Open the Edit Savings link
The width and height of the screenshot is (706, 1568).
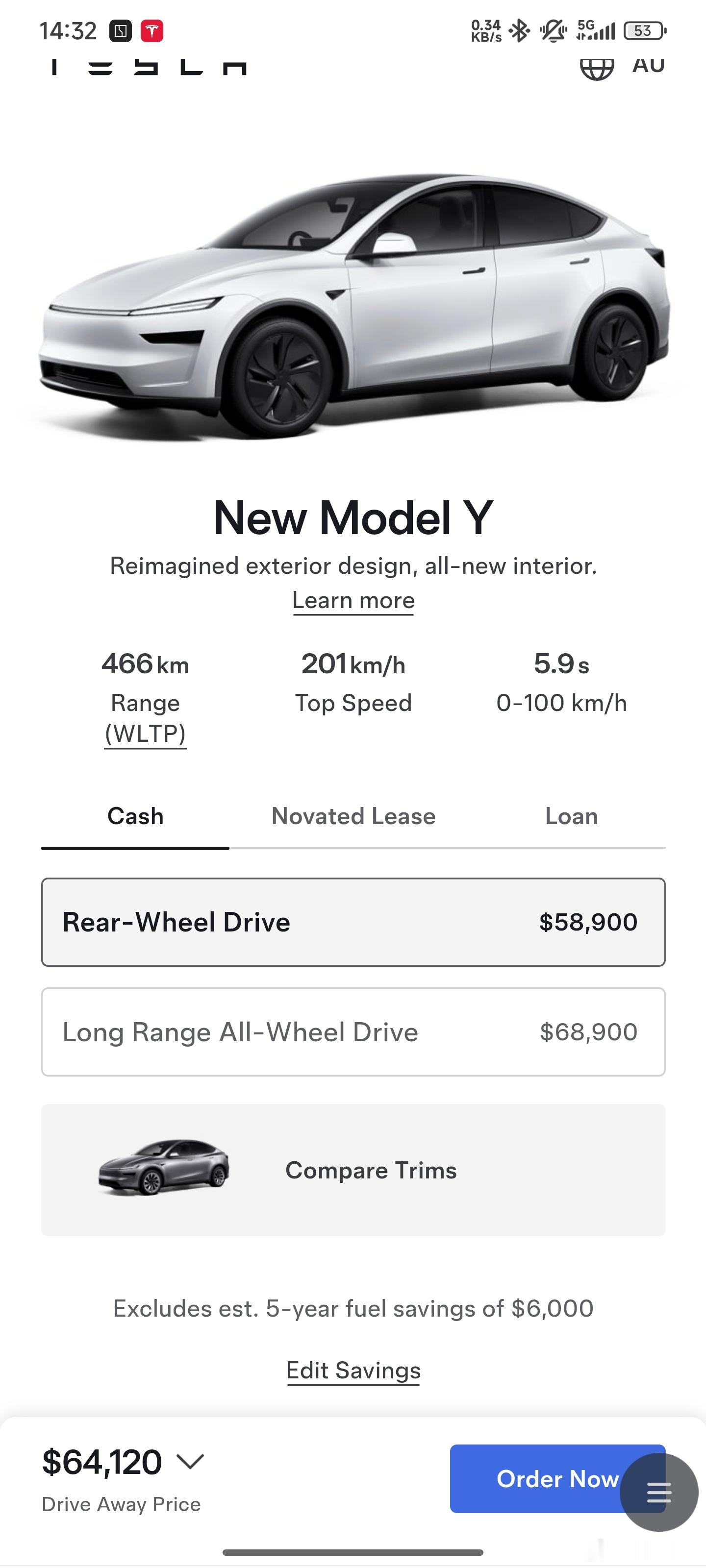point(353,1370)
